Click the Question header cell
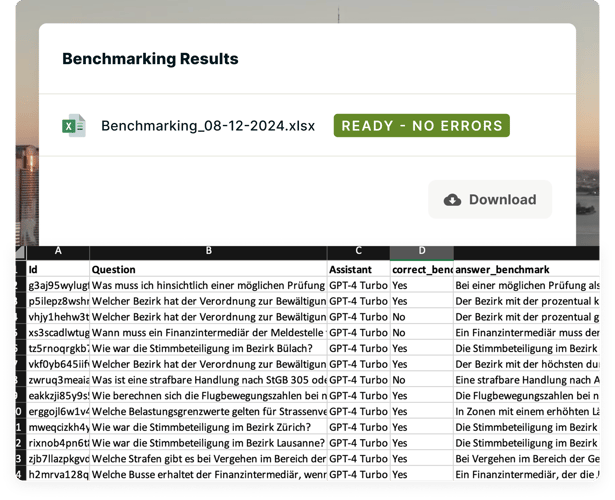 tap(208, 269)
